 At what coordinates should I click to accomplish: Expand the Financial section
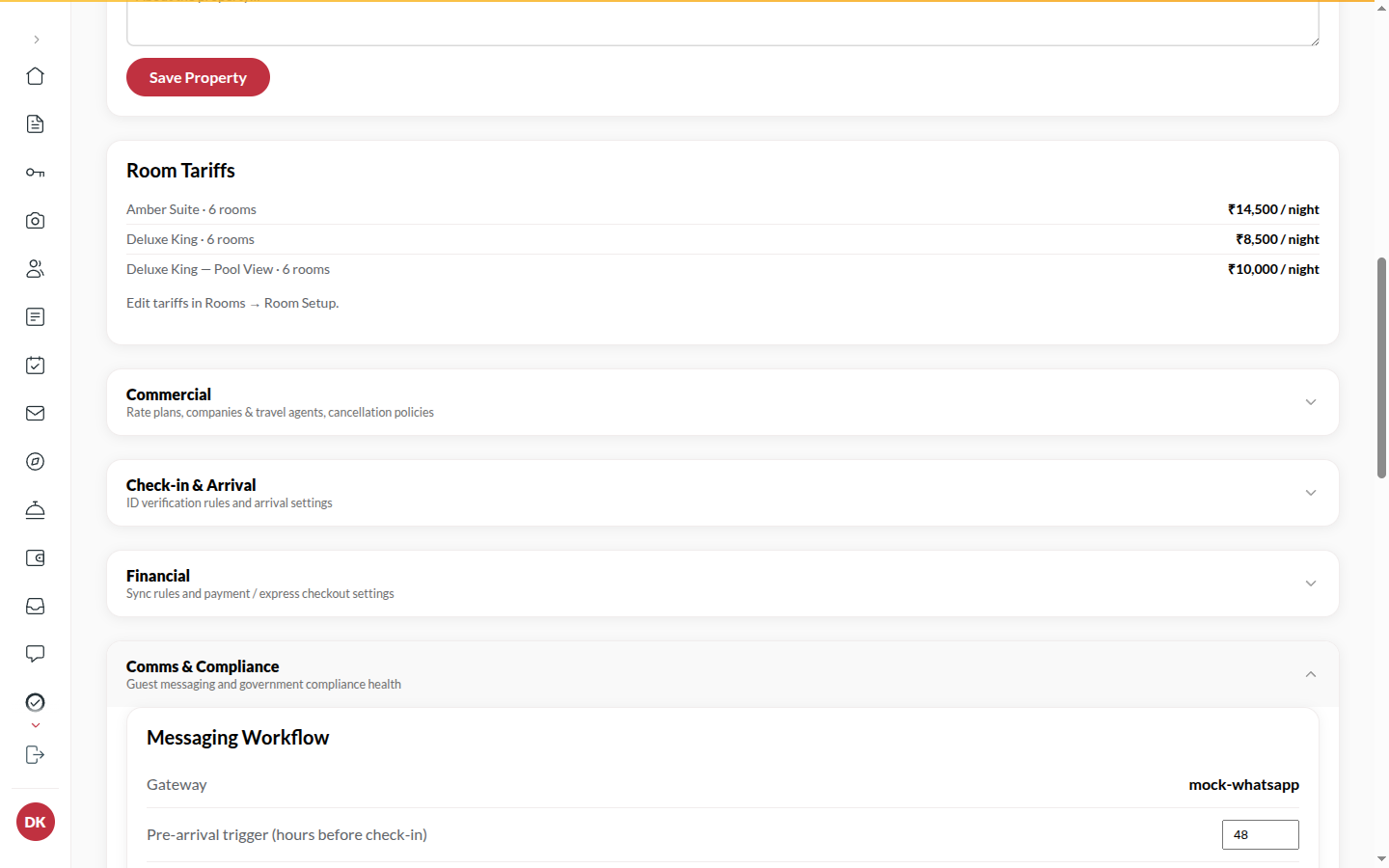pos(722,583)
